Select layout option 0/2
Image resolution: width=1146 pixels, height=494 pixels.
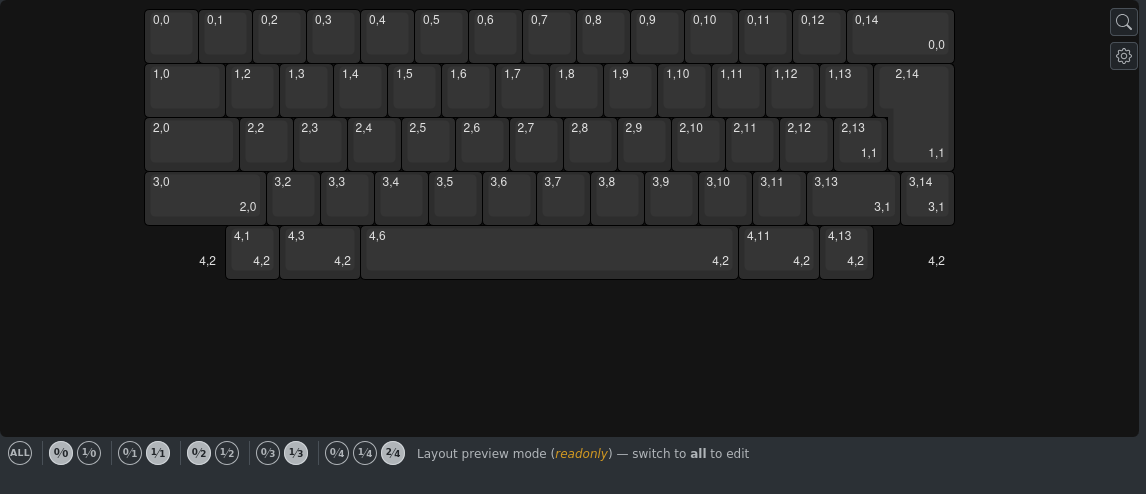tap(199, 453)
